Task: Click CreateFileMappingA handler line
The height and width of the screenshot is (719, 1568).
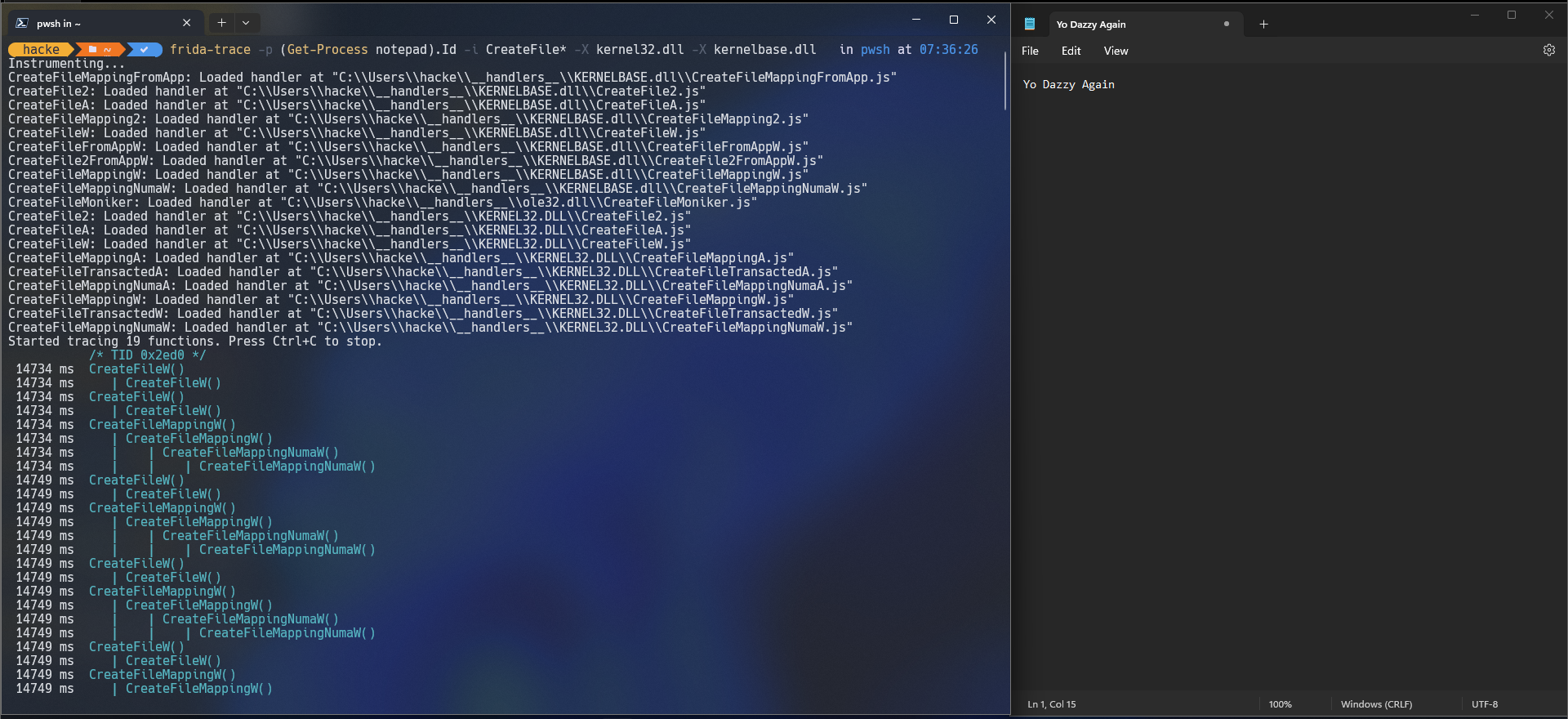Action: tap(401, 258)
